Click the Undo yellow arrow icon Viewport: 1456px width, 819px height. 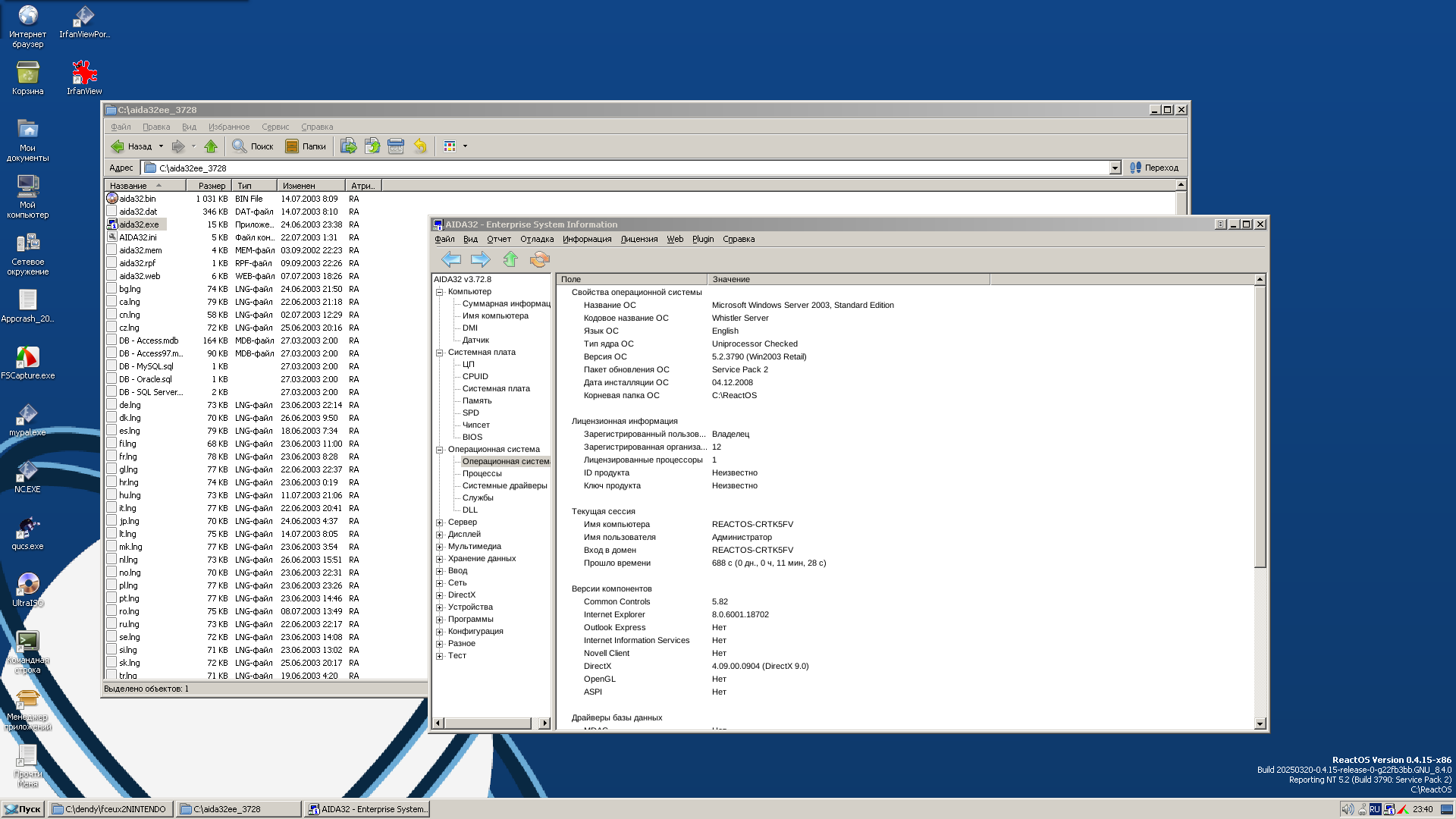point(420,146)
